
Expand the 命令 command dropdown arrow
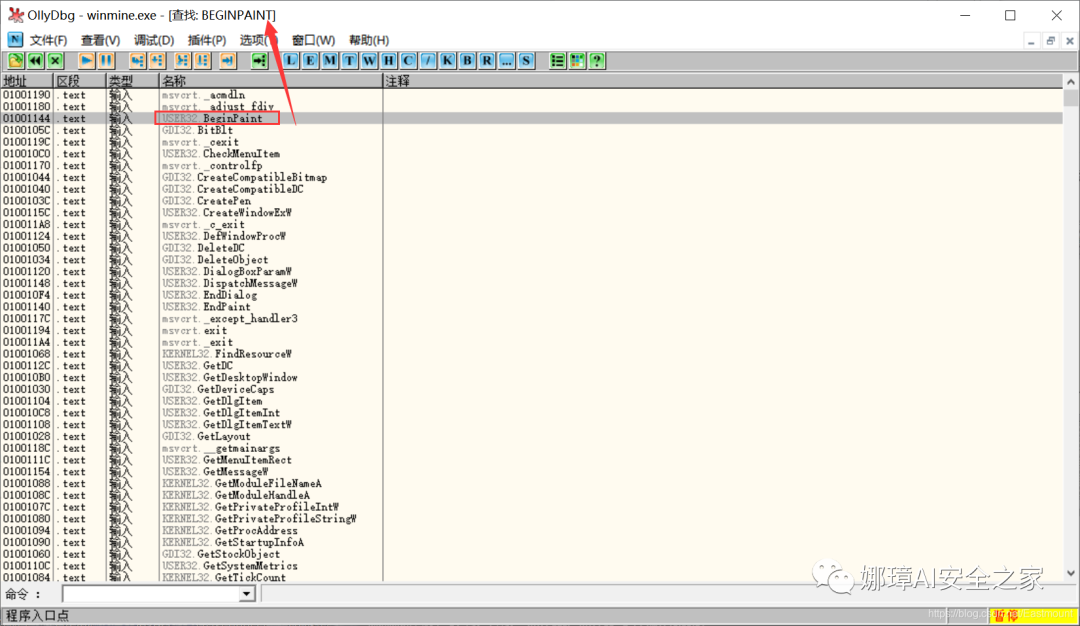tap(247, 594)
